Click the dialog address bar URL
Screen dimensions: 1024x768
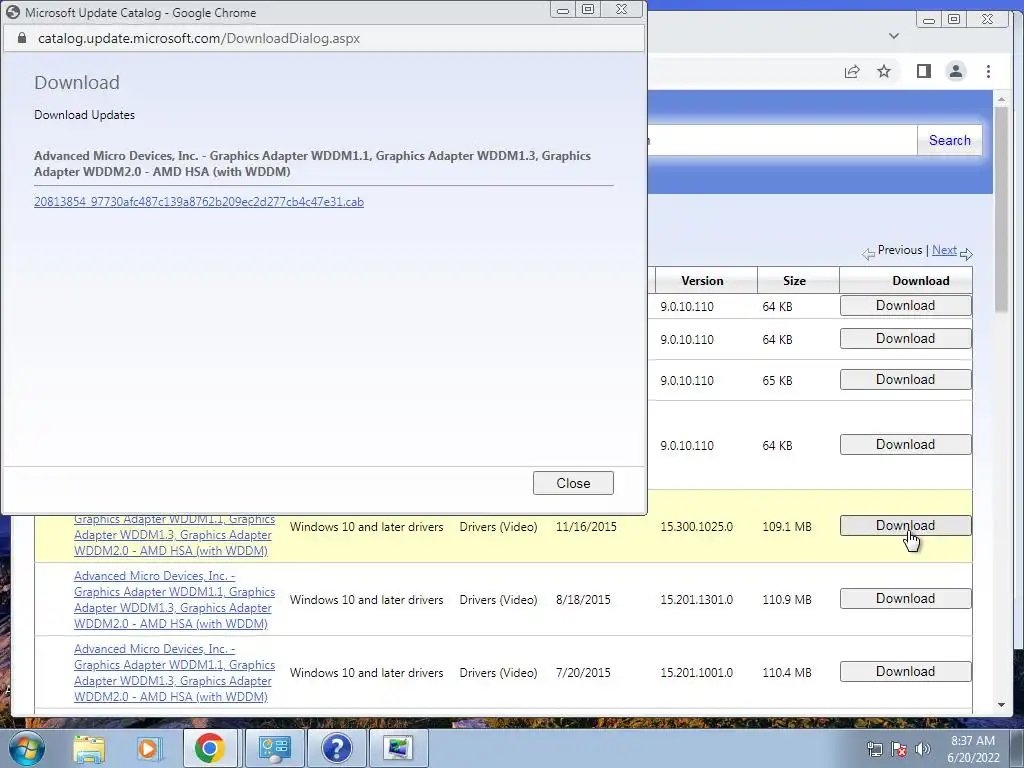(x=199, y=39)
